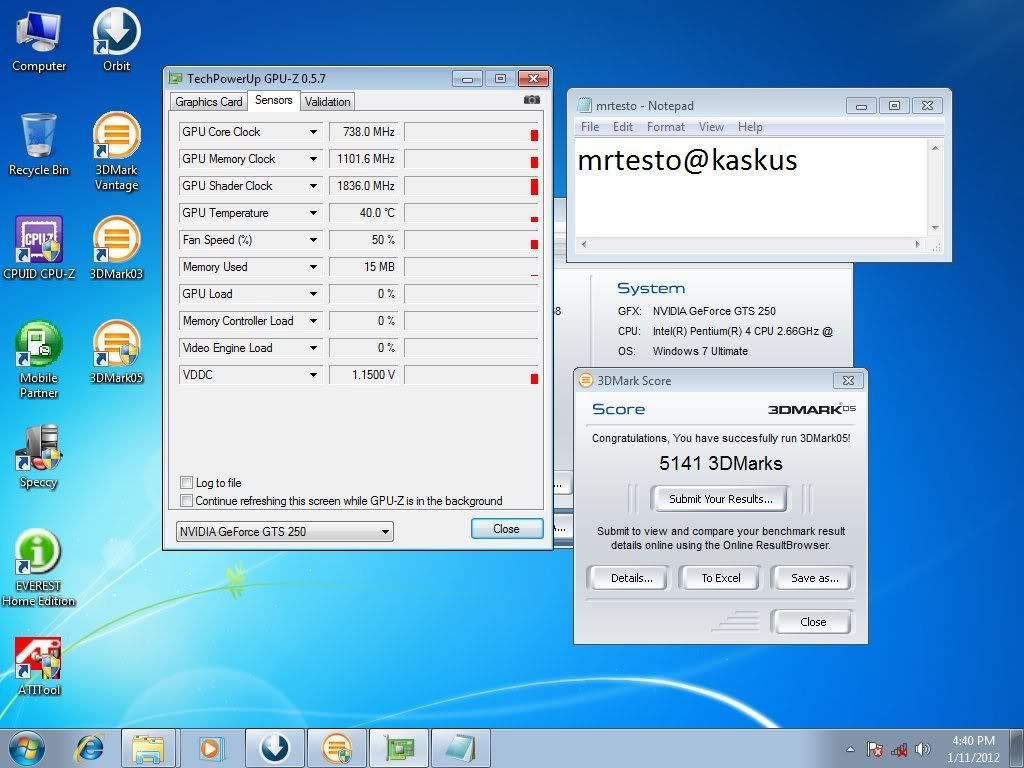Viewport: 1024px width, 768px height.
Task: Open the Orbit desktop shortcut
Action: (116, 41)
